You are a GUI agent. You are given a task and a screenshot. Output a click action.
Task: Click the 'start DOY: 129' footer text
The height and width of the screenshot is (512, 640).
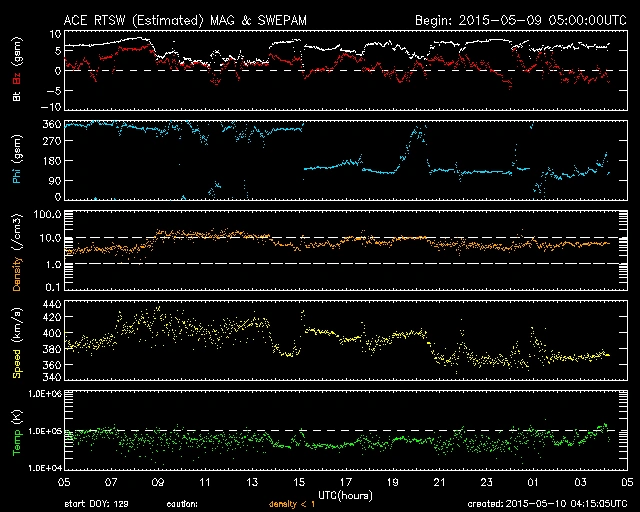tap(96, 504)
